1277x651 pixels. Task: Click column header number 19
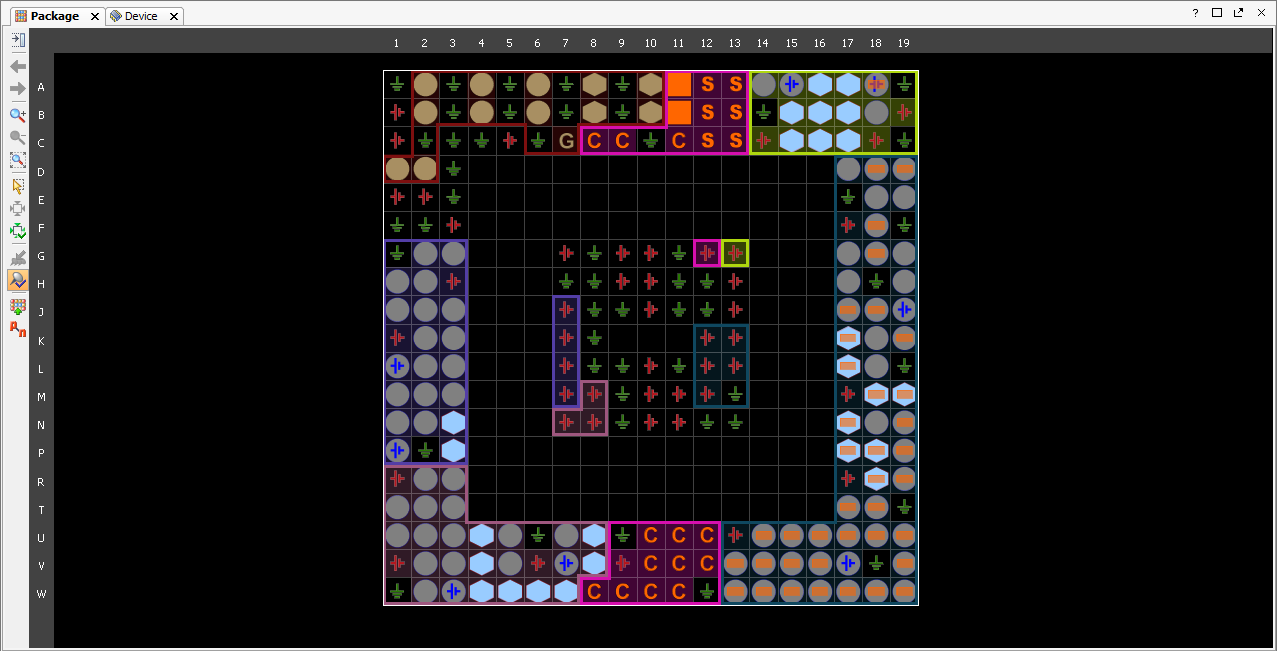click(903, 43)
